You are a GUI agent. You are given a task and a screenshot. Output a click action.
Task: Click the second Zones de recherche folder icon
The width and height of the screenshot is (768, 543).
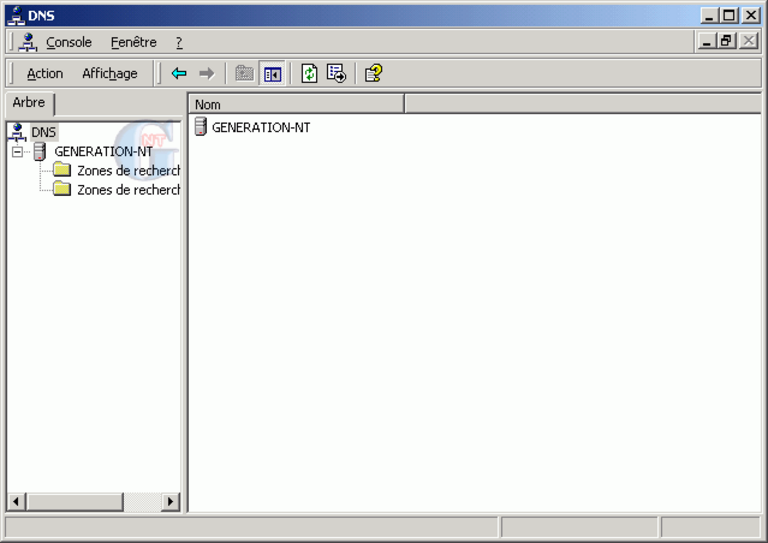62,189
